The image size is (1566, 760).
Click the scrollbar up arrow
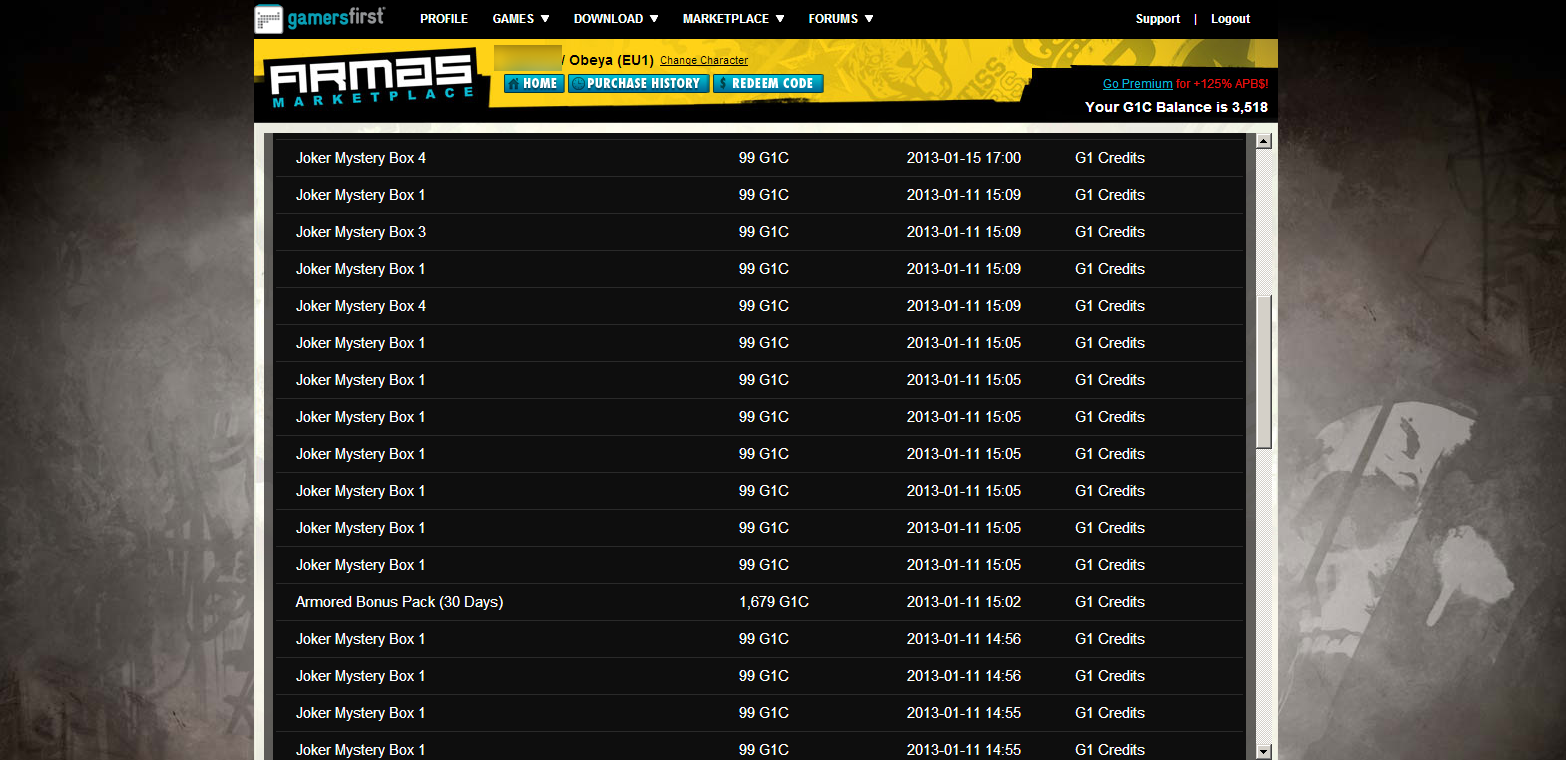[1263, 142]
